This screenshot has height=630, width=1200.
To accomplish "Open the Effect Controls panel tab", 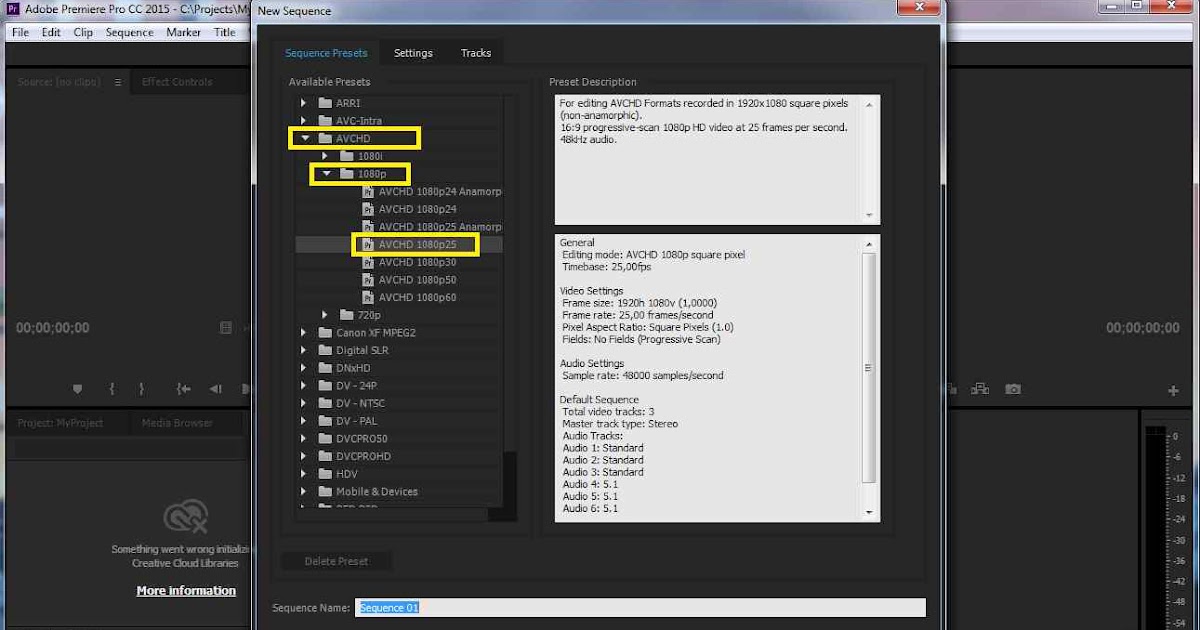I will pyautogui.click(x=178, y=82).
